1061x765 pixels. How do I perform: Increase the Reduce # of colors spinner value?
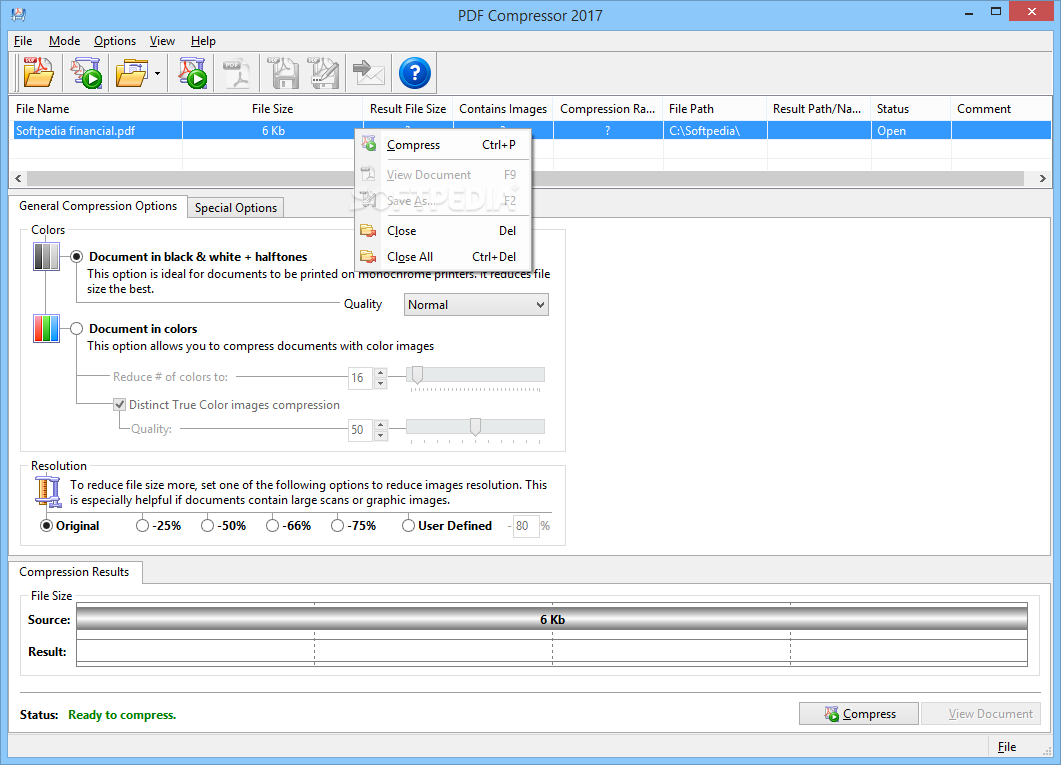(380, 372)
